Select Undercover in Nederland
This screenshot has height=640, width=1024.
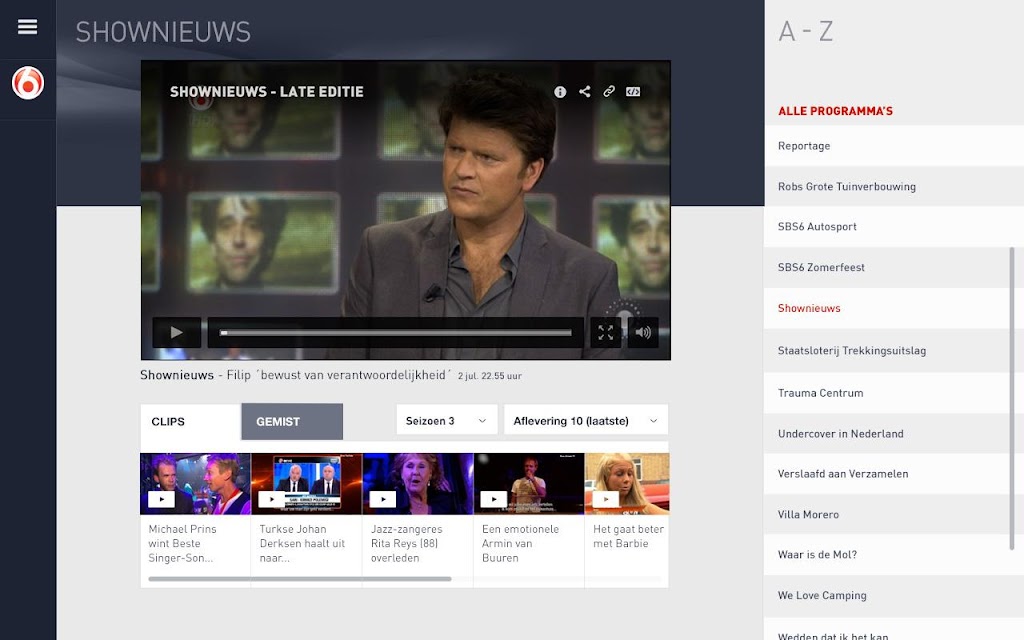coord(893,434)
